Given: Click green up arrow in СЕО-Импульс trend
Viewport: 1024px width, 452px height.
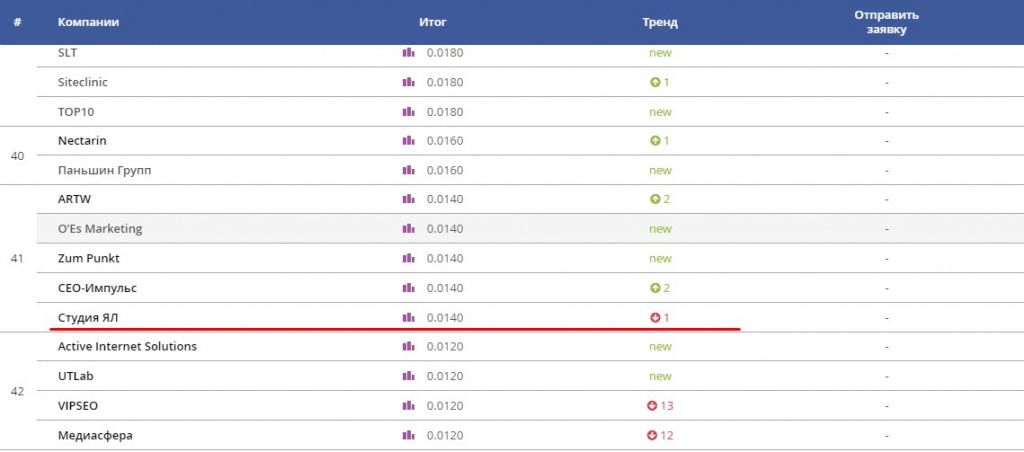Looking at the screenshot, I should (x=655, y=288).
